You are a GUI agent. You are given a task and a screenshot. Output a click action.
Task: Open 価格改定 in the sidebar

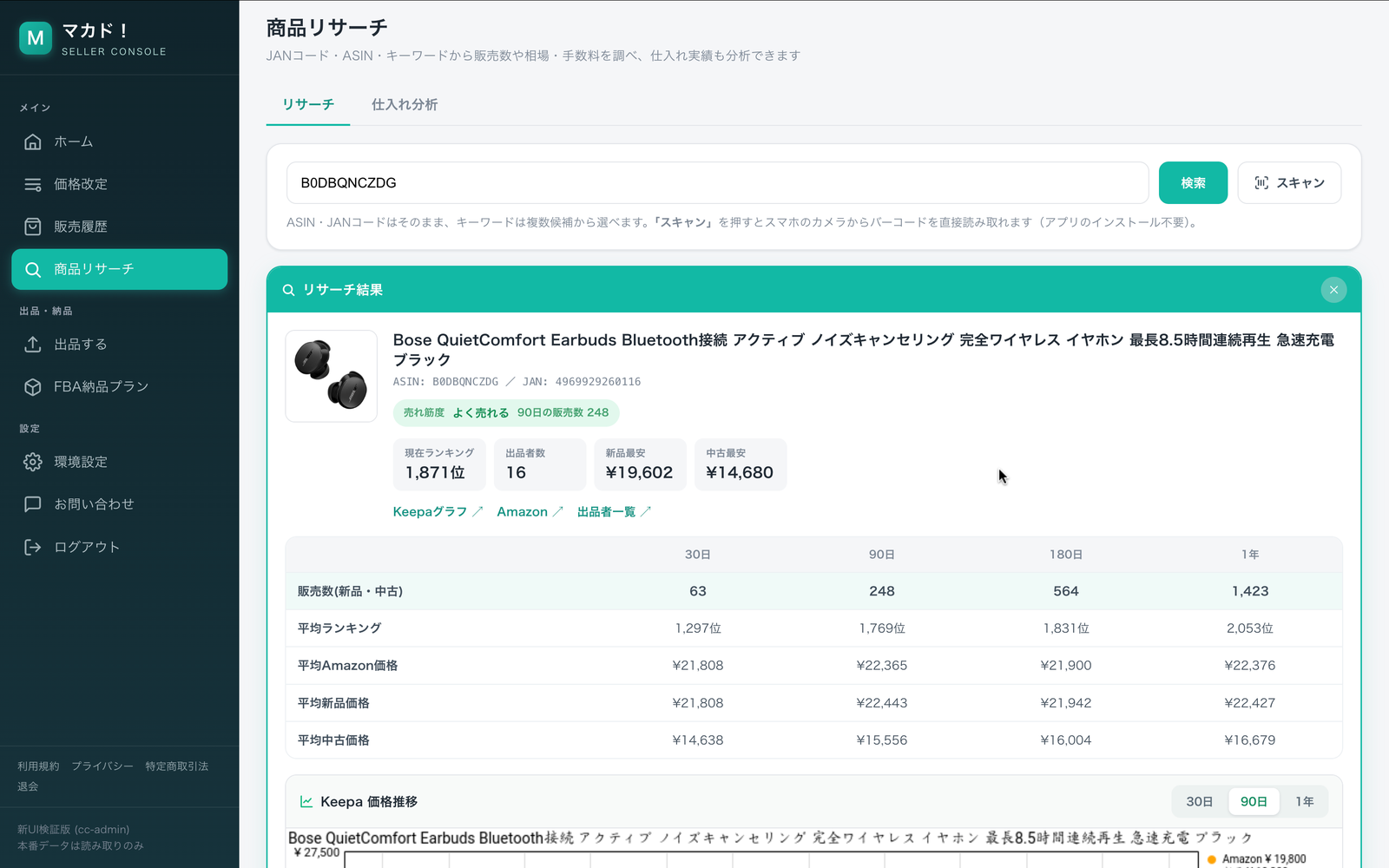[x=120, y=184]
